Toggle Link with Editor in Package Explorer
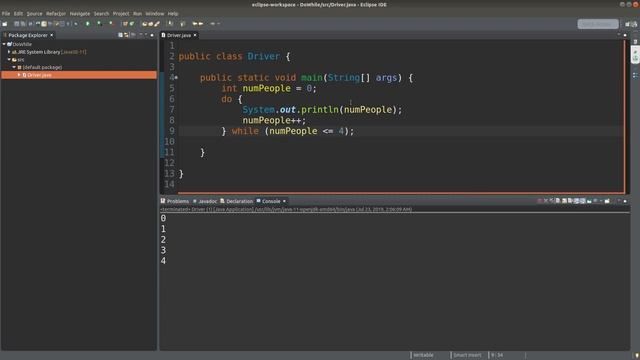Screen dimensions: 640x360 pos(127,35)
